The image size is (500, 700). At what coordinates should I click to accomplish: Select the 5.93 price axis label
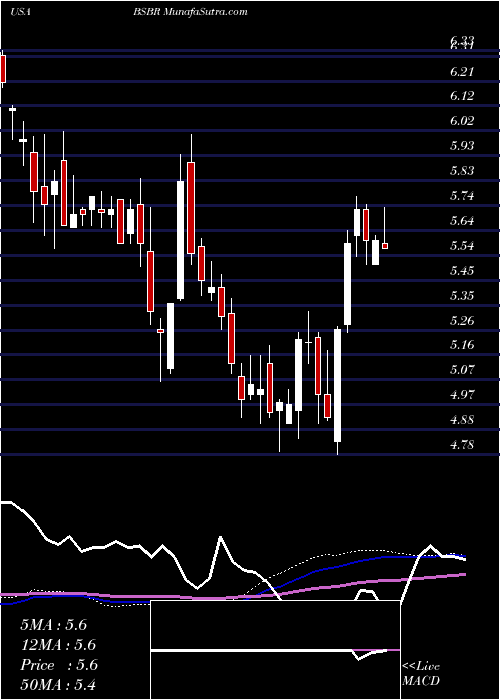(x=462, y=146)
